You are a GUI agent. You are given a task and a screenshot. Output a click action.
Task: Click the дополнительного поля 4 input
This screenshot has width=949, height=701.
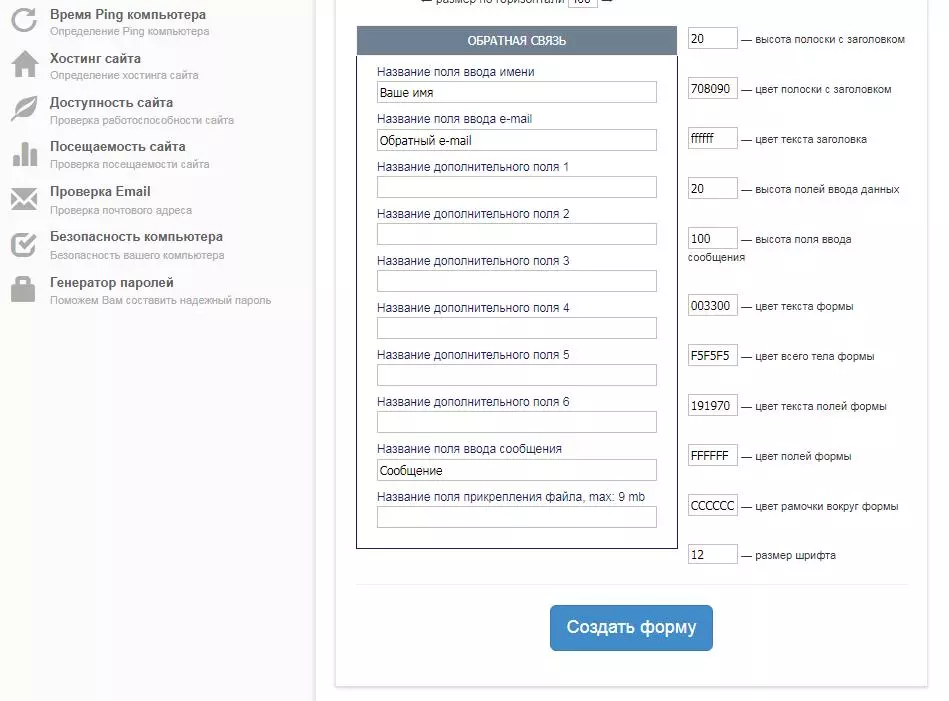[x=517, y=328]
